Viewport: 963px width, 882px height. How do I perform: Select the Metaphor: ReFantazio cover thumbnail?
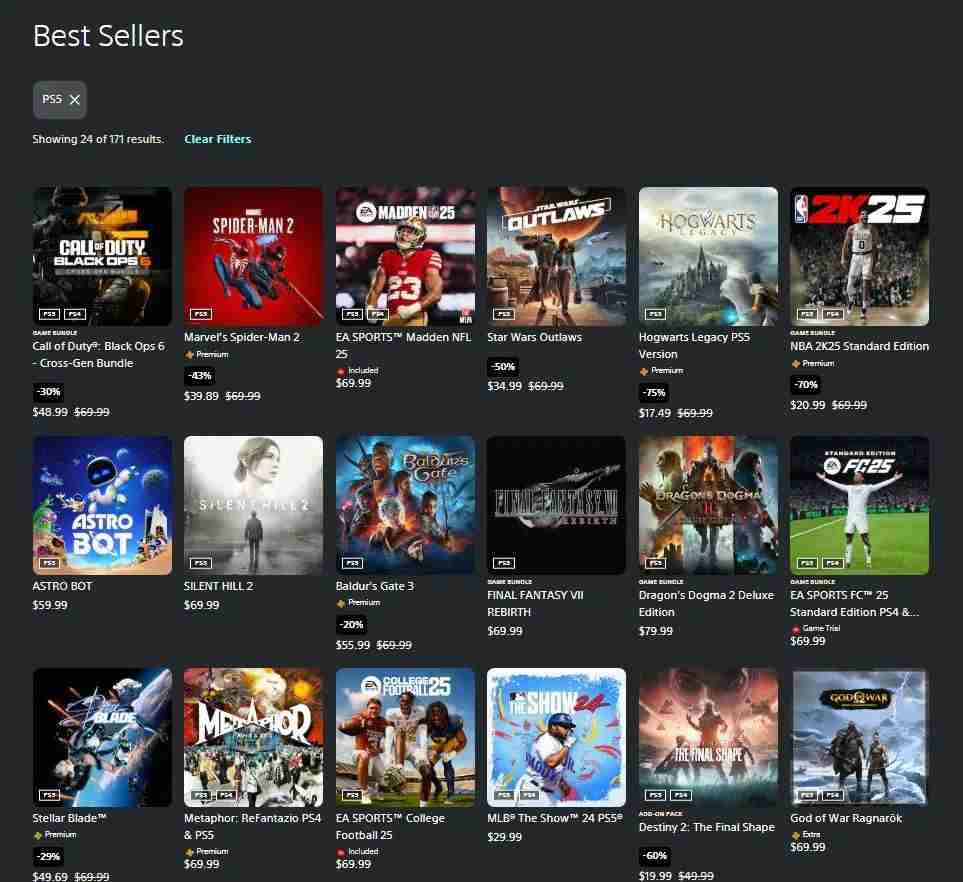coord(254,737)
